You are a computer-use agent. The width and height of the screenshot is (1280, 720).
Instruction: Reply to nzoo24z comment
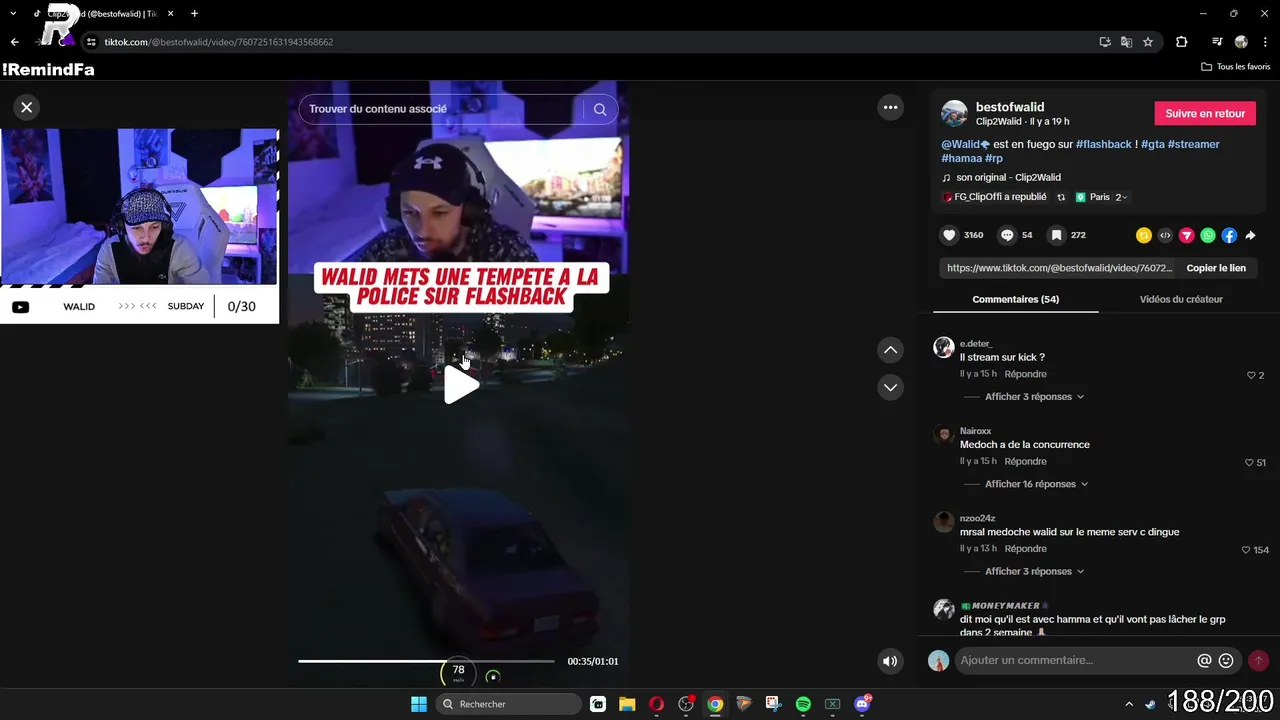coord(1025,548)
